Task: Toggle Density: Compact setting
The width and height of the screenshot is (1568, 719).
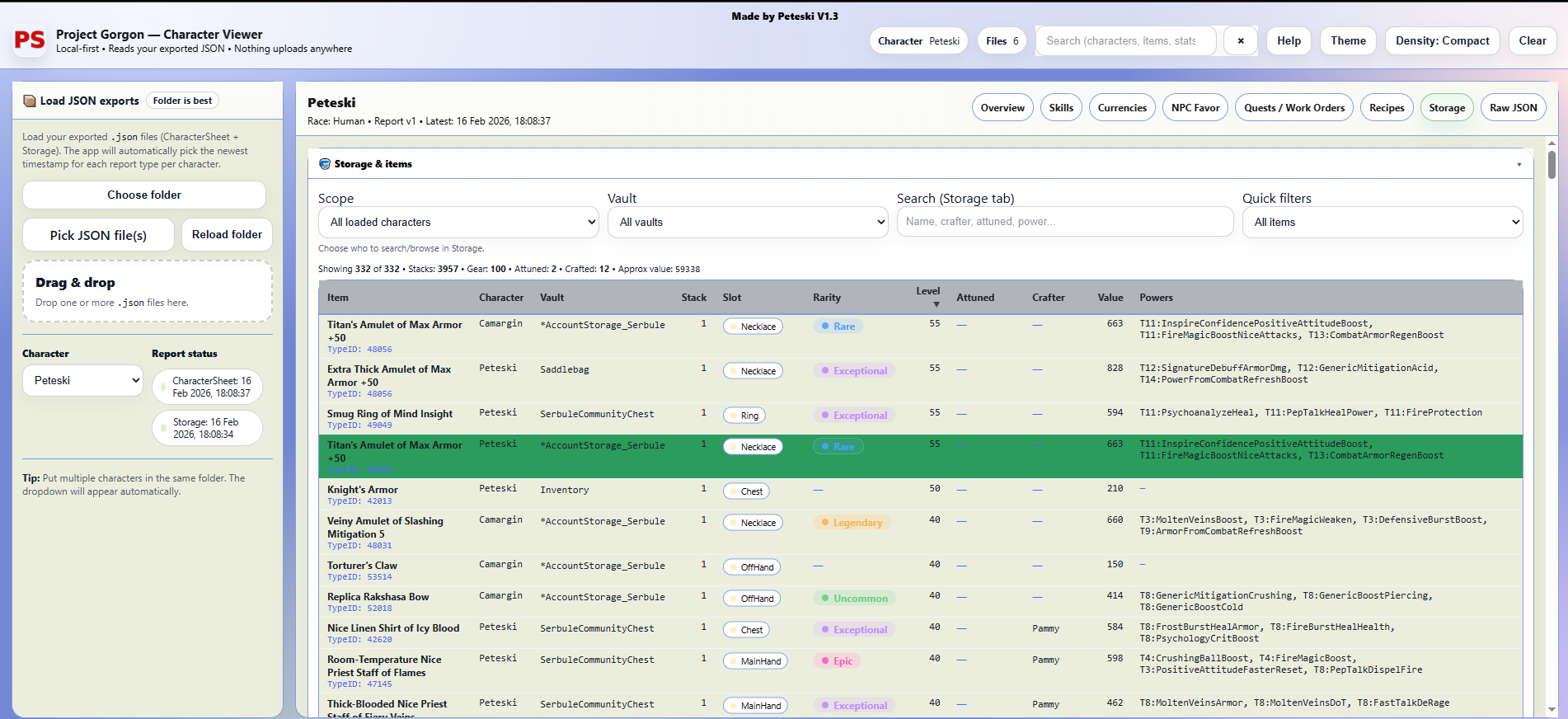Action: [x=1442, y=40]
